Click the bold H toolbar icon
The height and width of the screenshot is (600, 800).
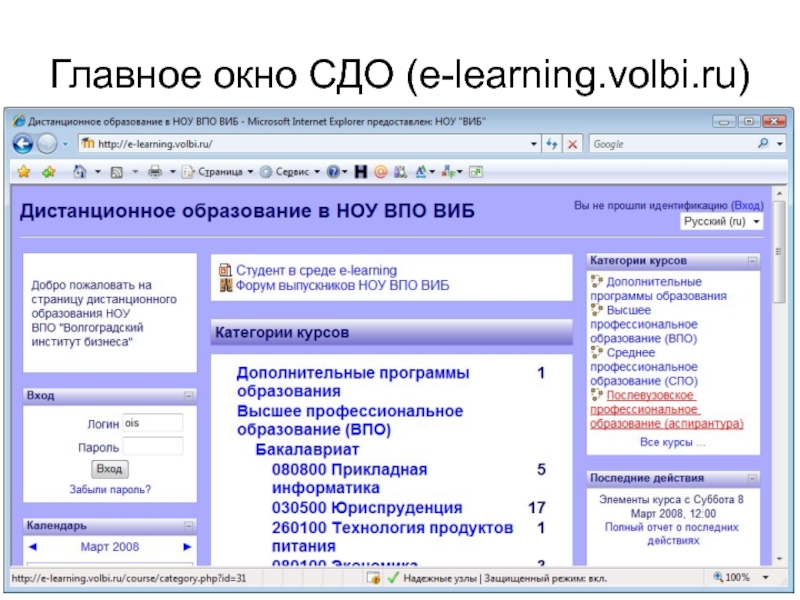coord(361,172)
